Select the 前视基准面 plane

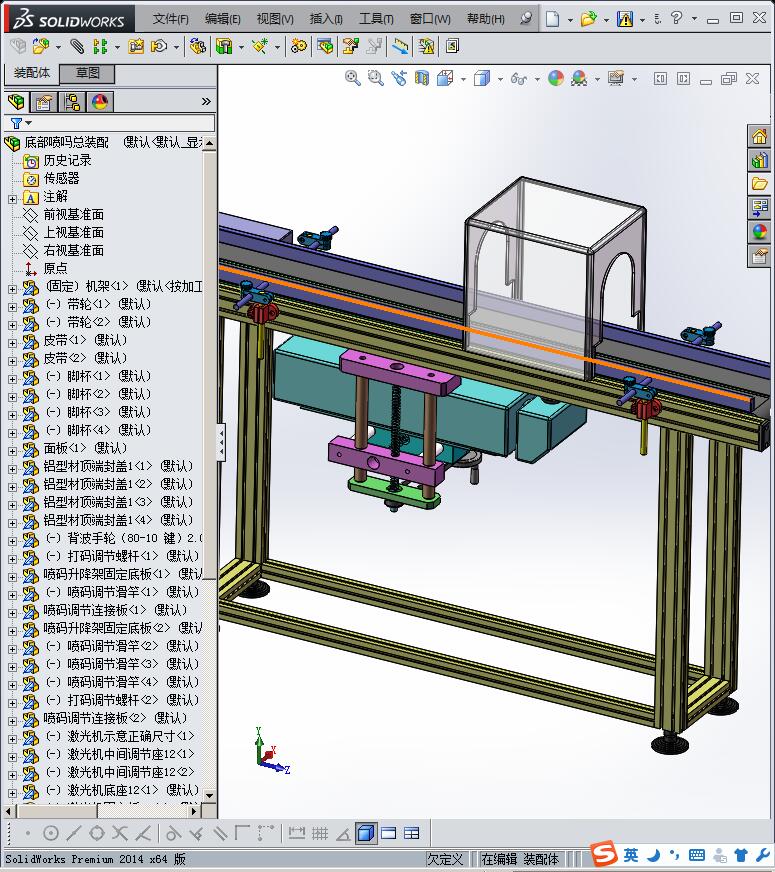tap(74, 214)
